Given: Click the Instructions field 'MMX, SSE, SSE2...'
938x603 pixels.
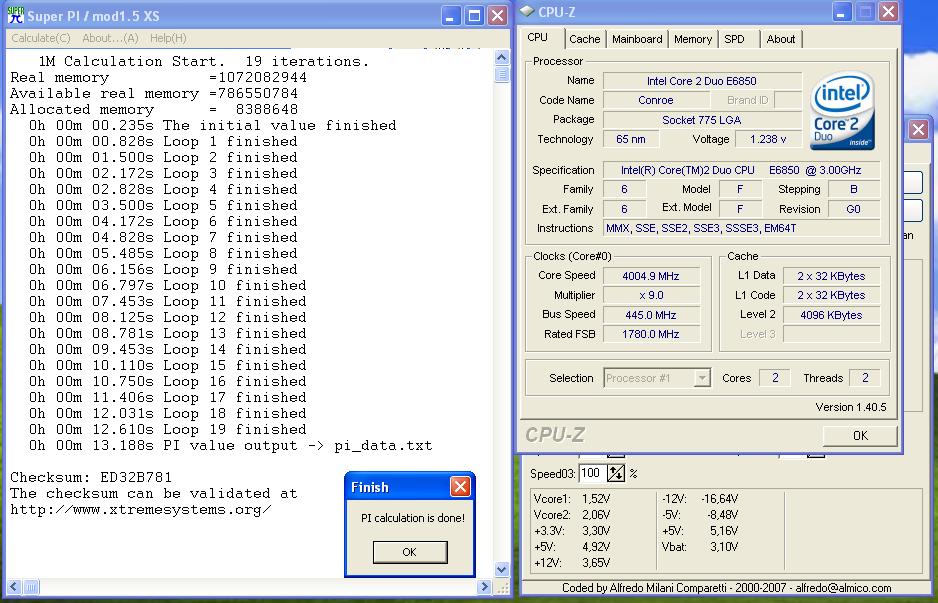Looking at the screenshot, I should point(741,228).
